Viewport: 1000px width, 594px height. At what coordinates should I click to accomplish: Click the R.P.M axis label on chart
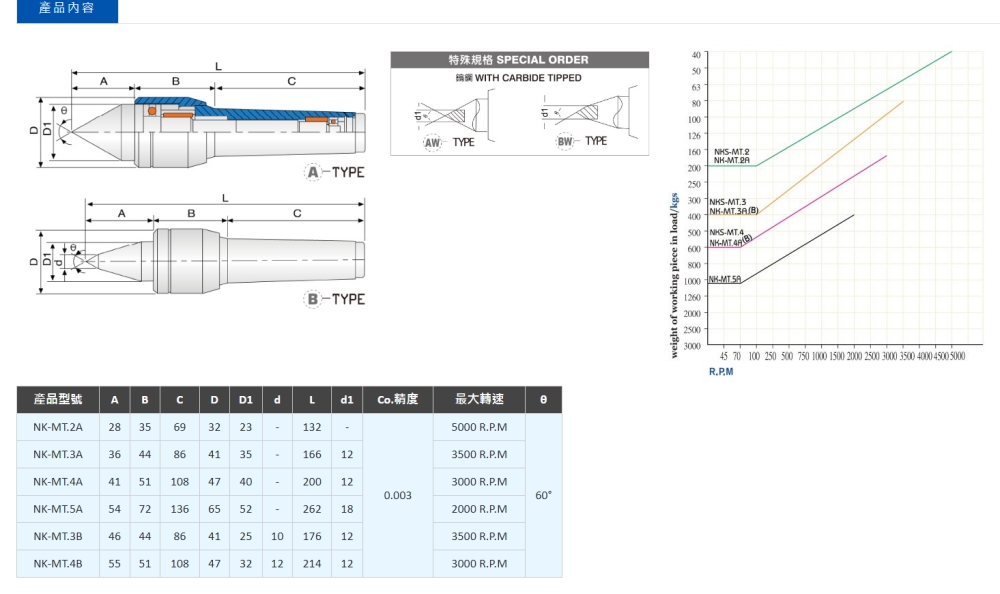[x=721, y=371]
